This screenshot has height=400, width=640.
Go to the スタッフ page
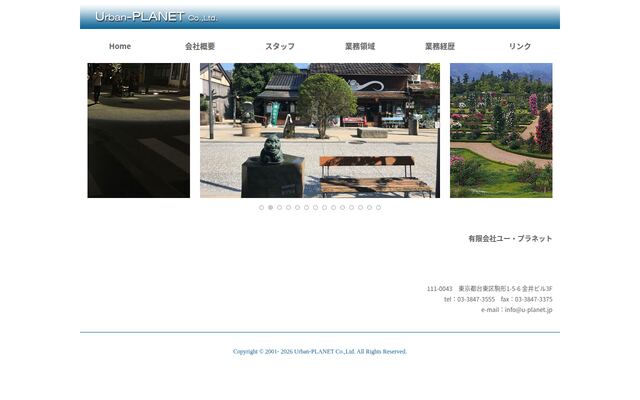tap(280, 46)
